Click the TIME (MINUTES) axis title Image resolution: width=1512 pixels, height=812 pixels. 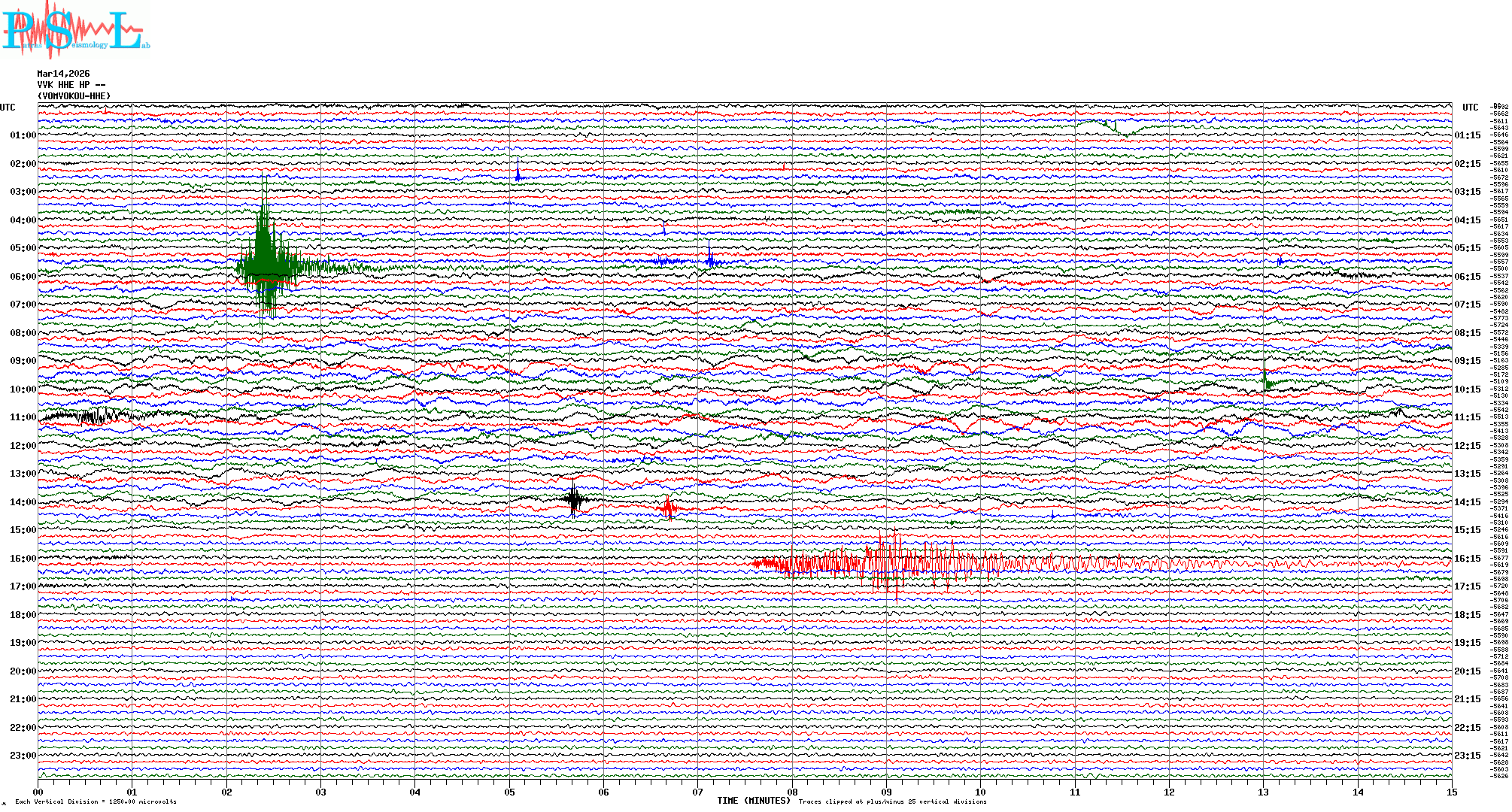pos(753,801)
